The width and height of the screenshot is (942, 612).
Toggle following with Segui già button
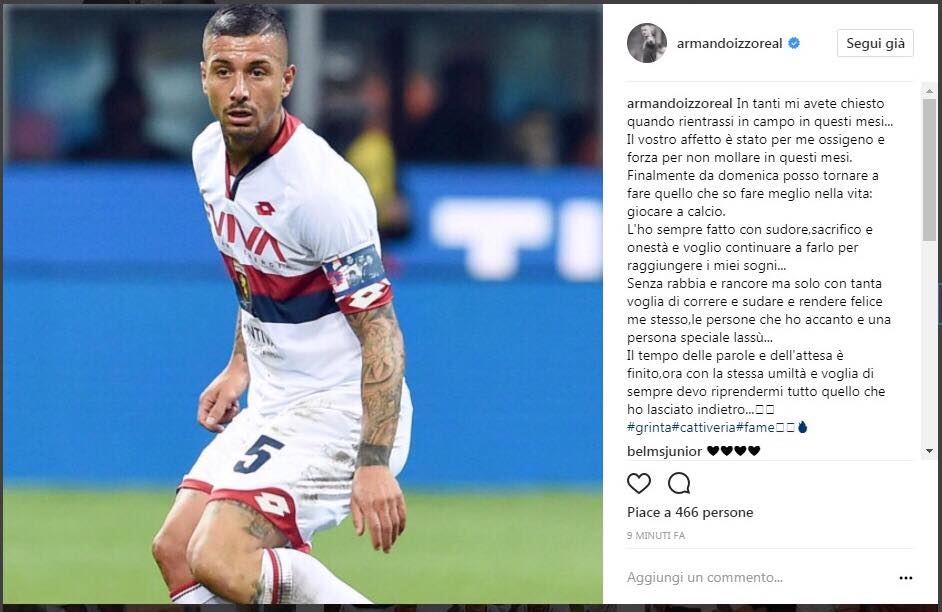click(875, 43)
